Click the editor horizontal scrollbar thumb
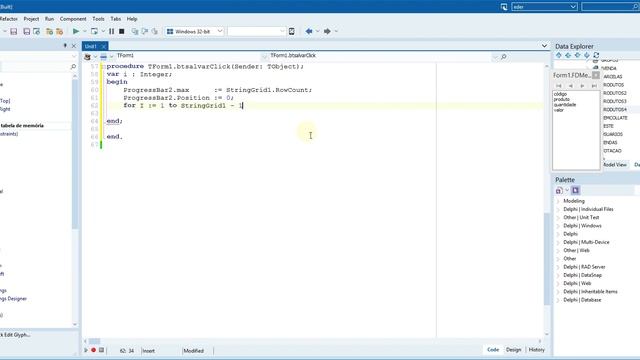This screenshot has height=360, width=640. (x=94, y=341)
